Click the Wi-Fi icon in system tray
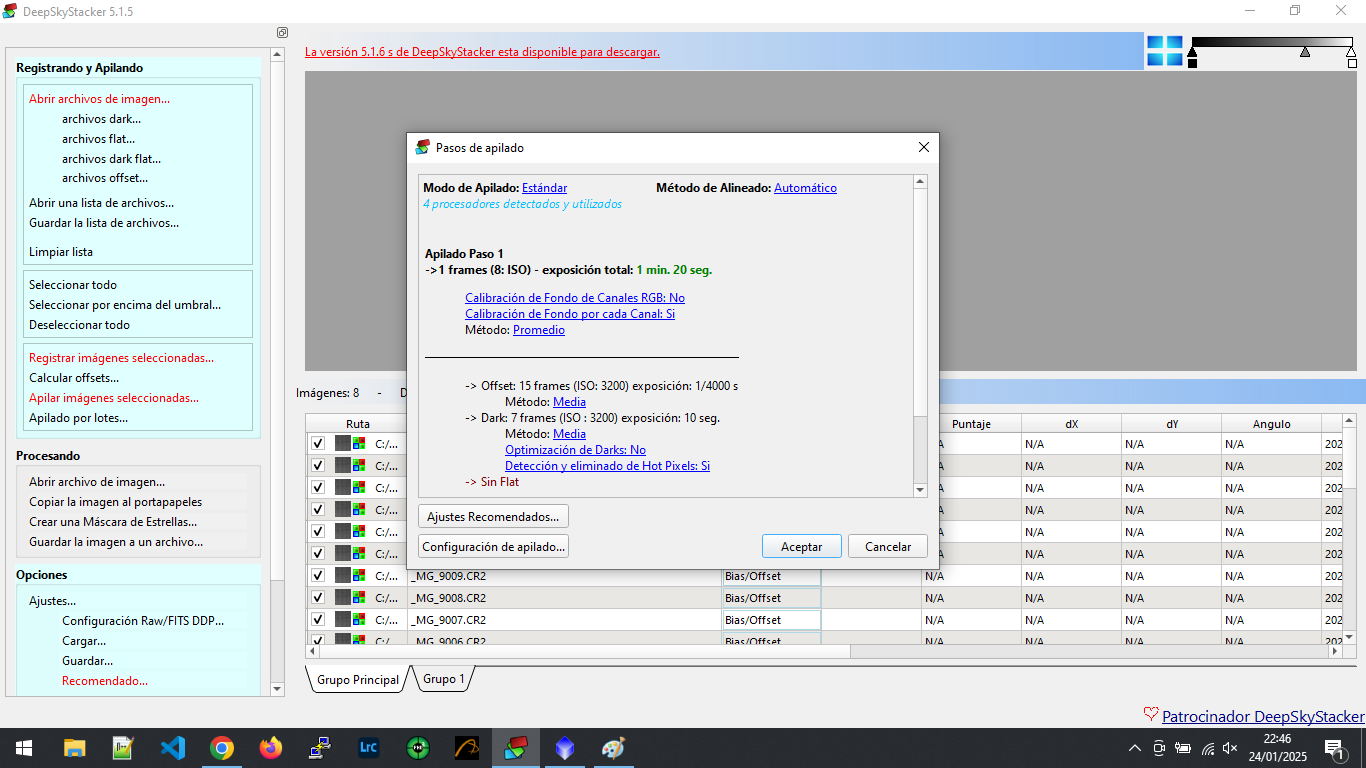Image resolution: width=1366 pixels, height=768 pixels. pyautogui.click(x=1207, y=748)
